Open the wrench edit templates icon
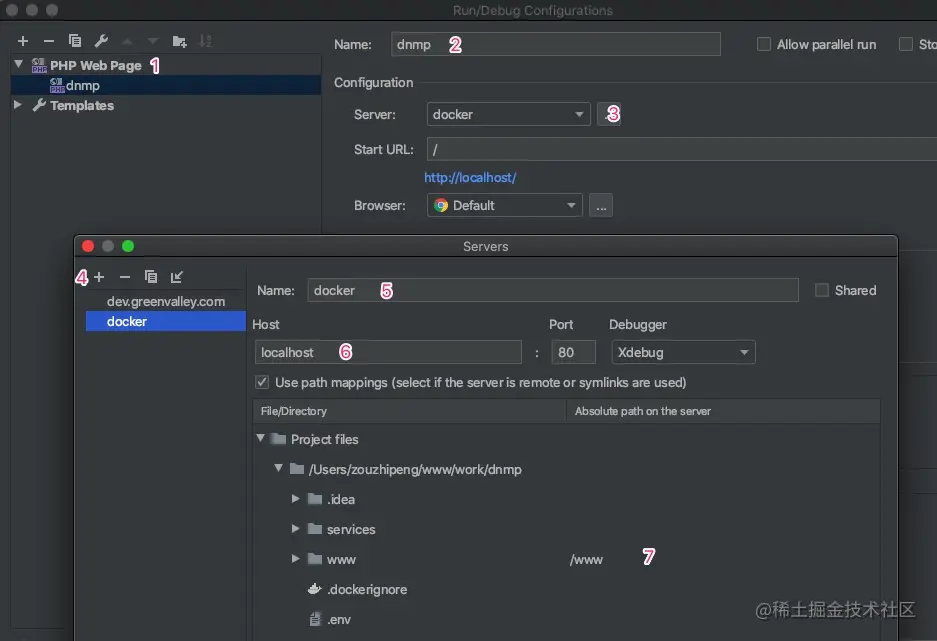 pos(101,41)
